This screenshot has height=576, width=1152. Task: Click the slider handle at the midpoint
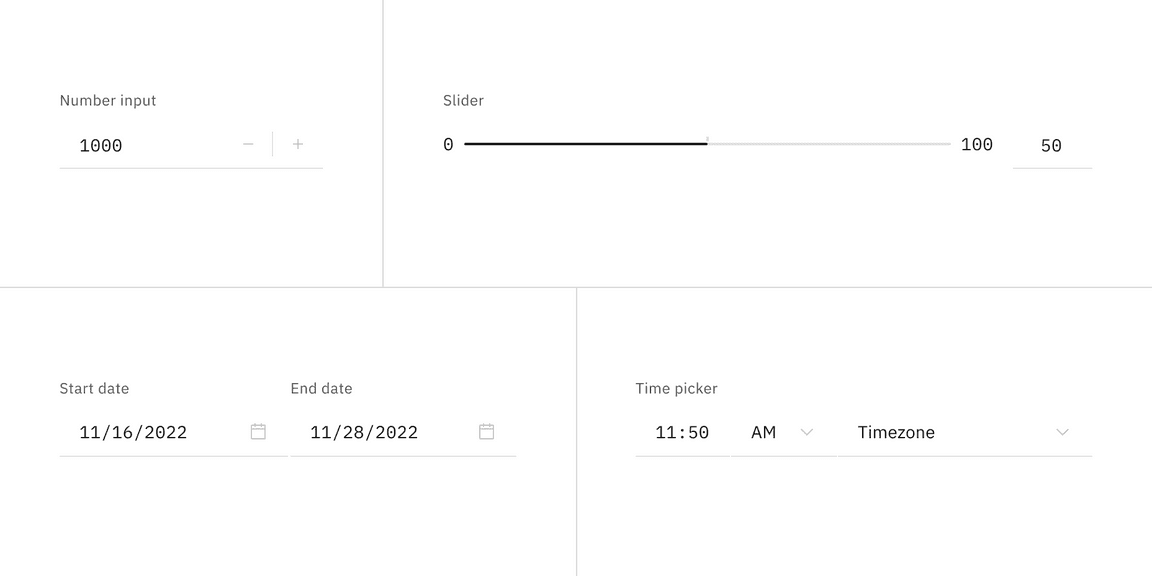pyautogui.click(x=707, y=144)
